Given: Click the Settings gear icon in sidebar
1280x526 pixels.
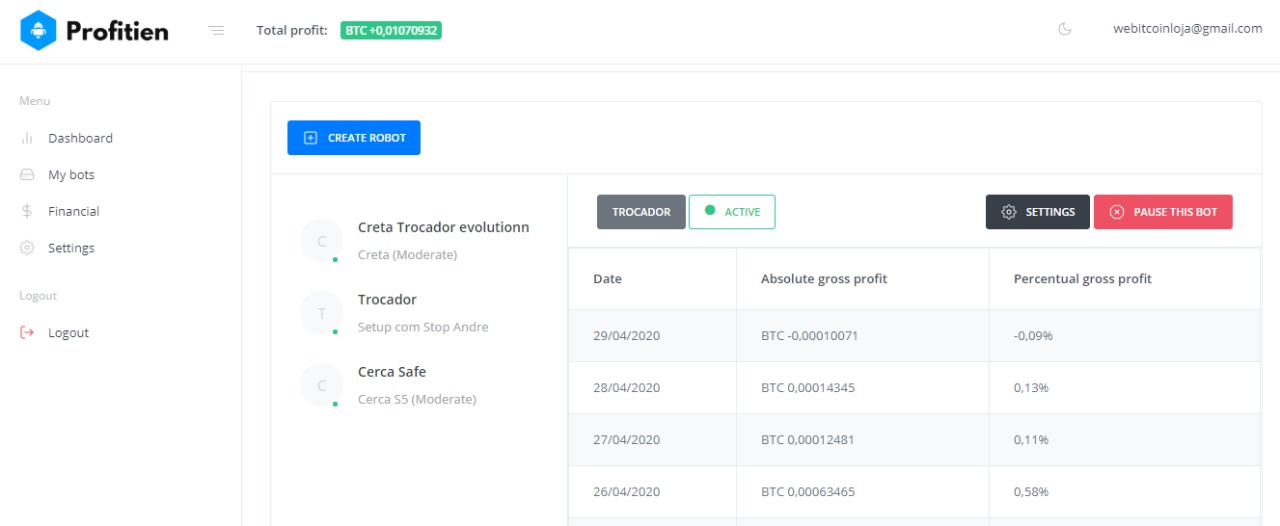Looking at the screenshot, I should 27,248.
